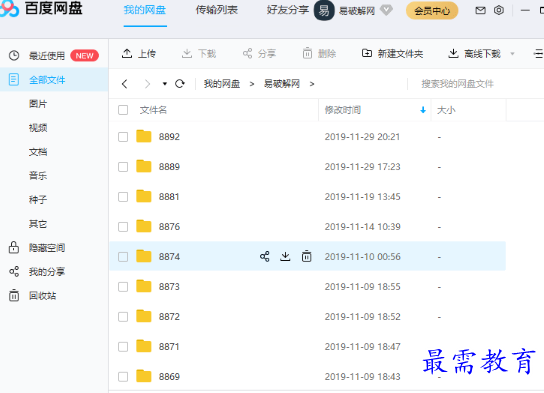The width and height of the screenshot is (544, 393).
Task: Click the 8892 folder icon
Action: coord(144,136)
